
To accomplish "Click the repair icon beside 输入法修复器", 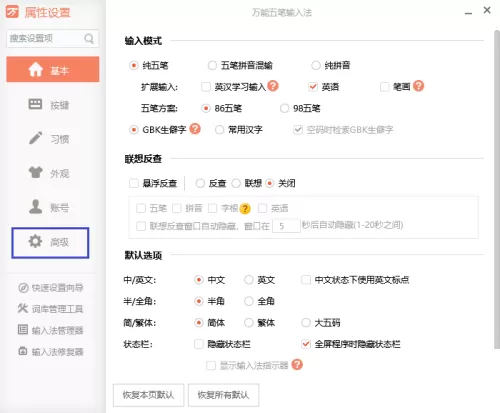I will [23, 351].
